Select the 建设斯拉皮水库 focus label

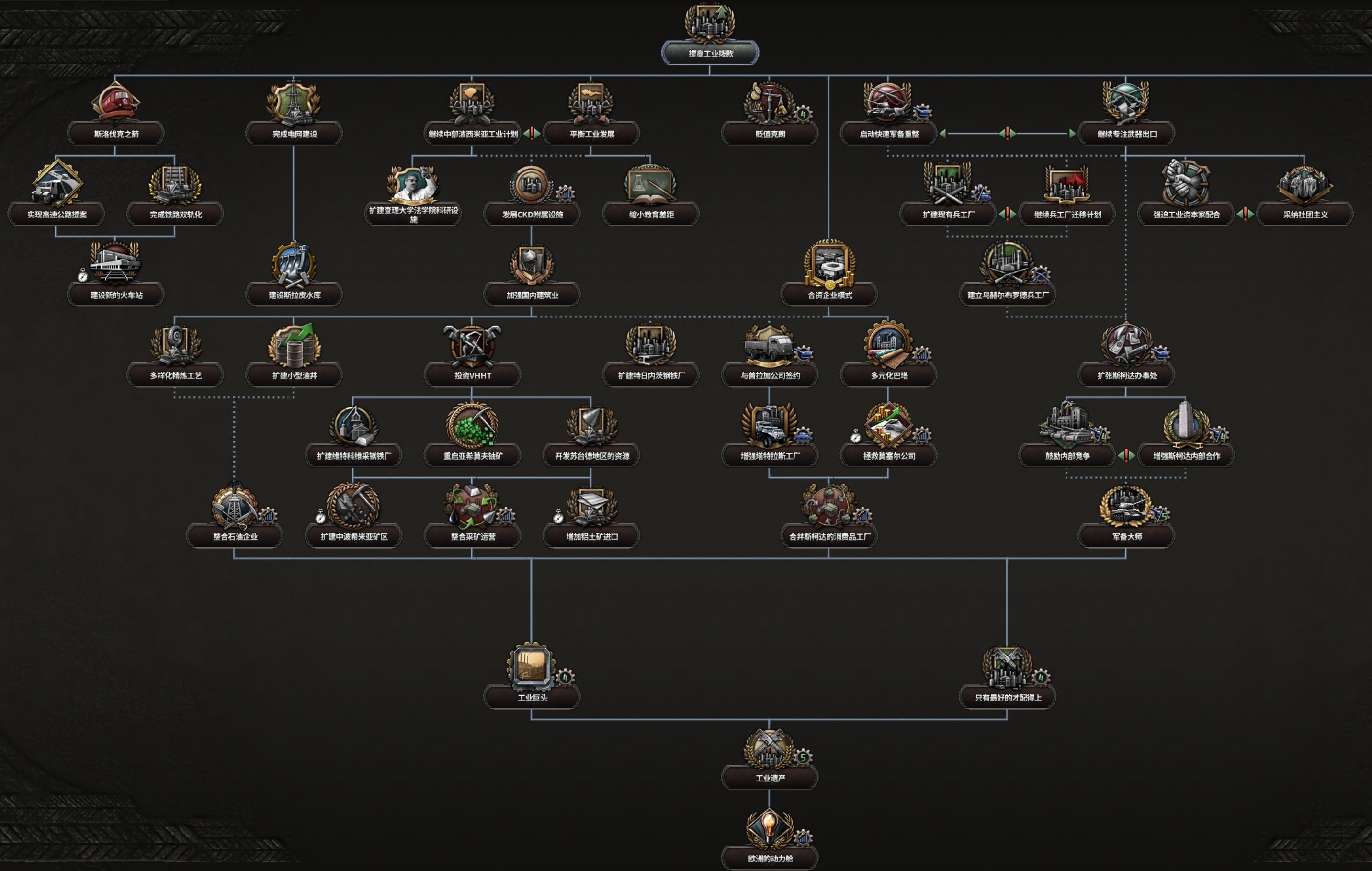click(x=294, y=295)
